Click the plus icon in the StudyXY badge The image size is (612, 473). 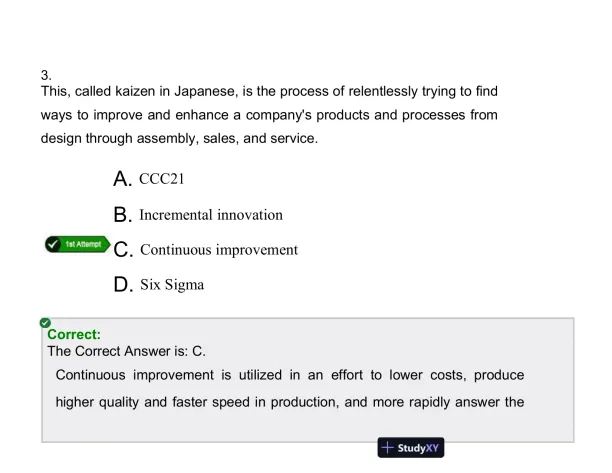click(x=388, y=448)
